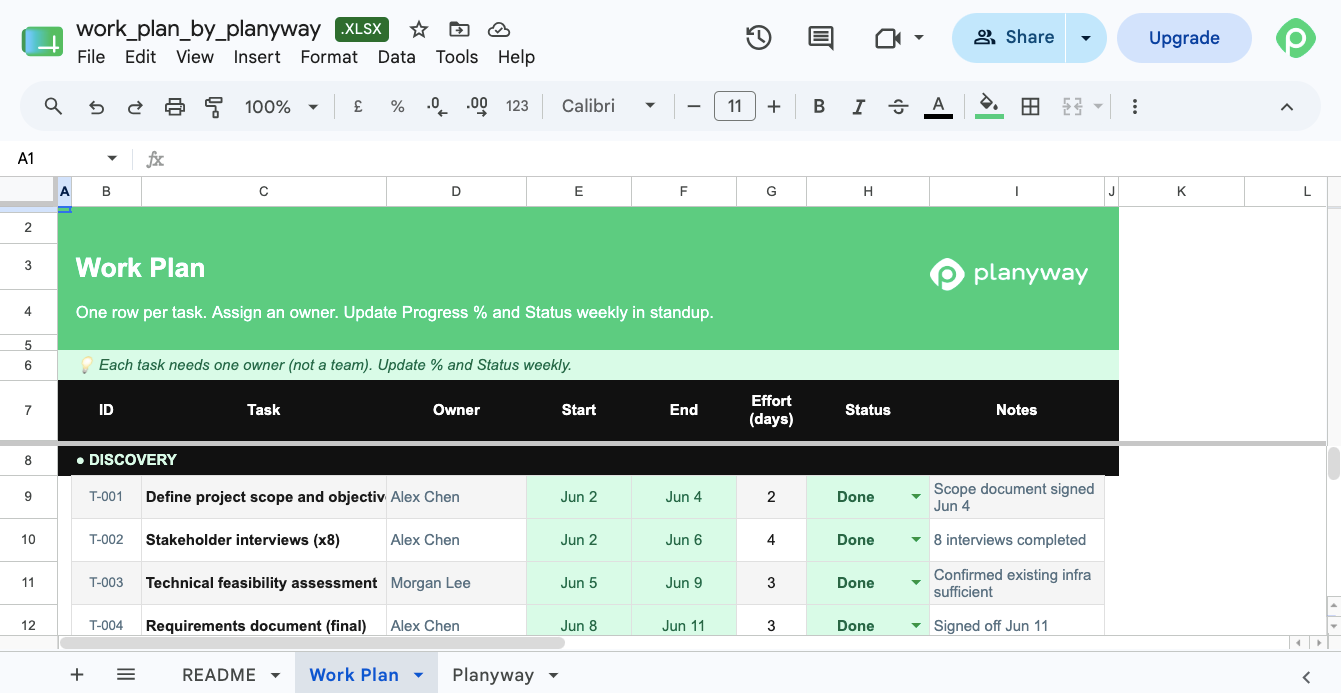Redo the last action
The width and height of the screenshot is (1341, 693).
click(x=135, y=106)
